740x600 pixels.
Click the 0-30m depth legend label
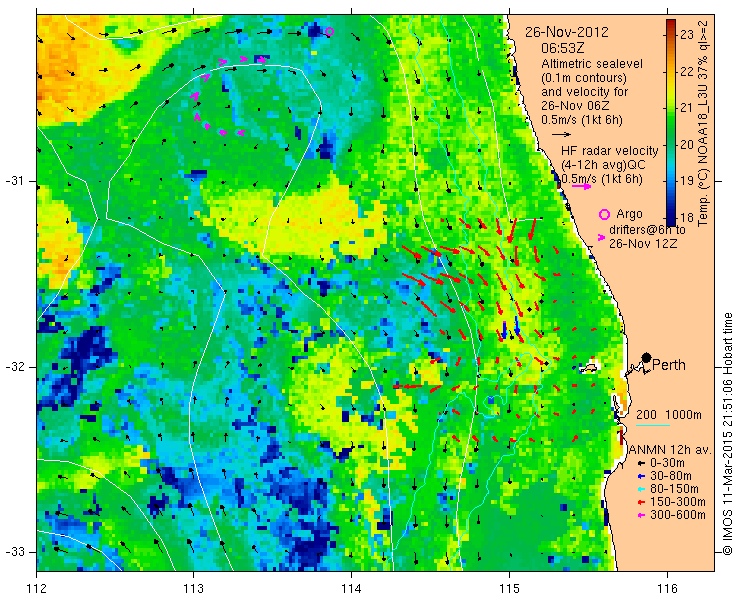point(667,463)
